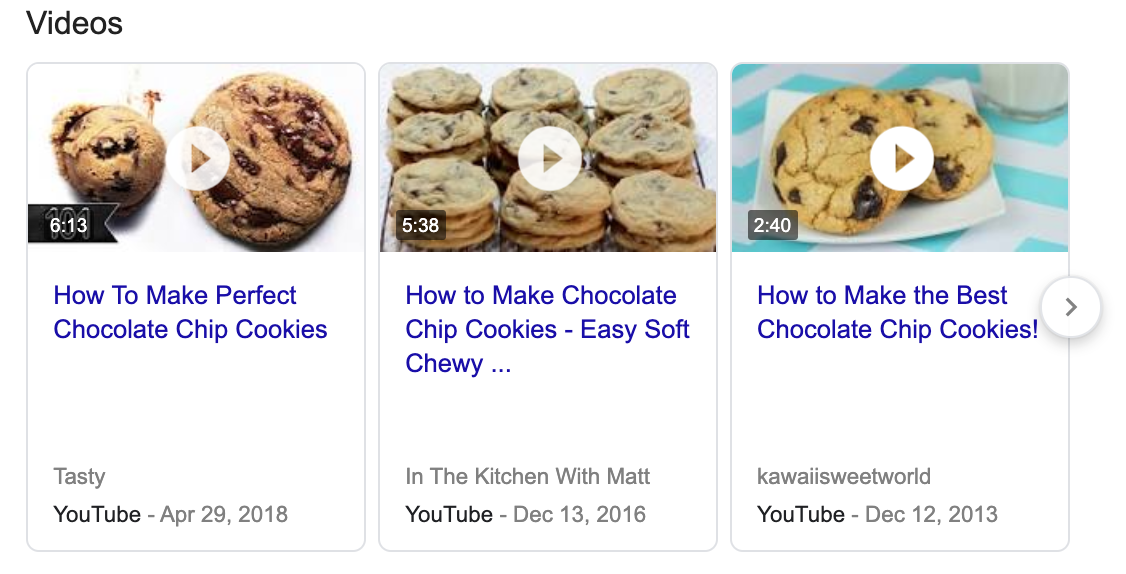1126x574 pixels.
Task: Click the Apr 29, 2018 upload date
Action: click(224, 515)
